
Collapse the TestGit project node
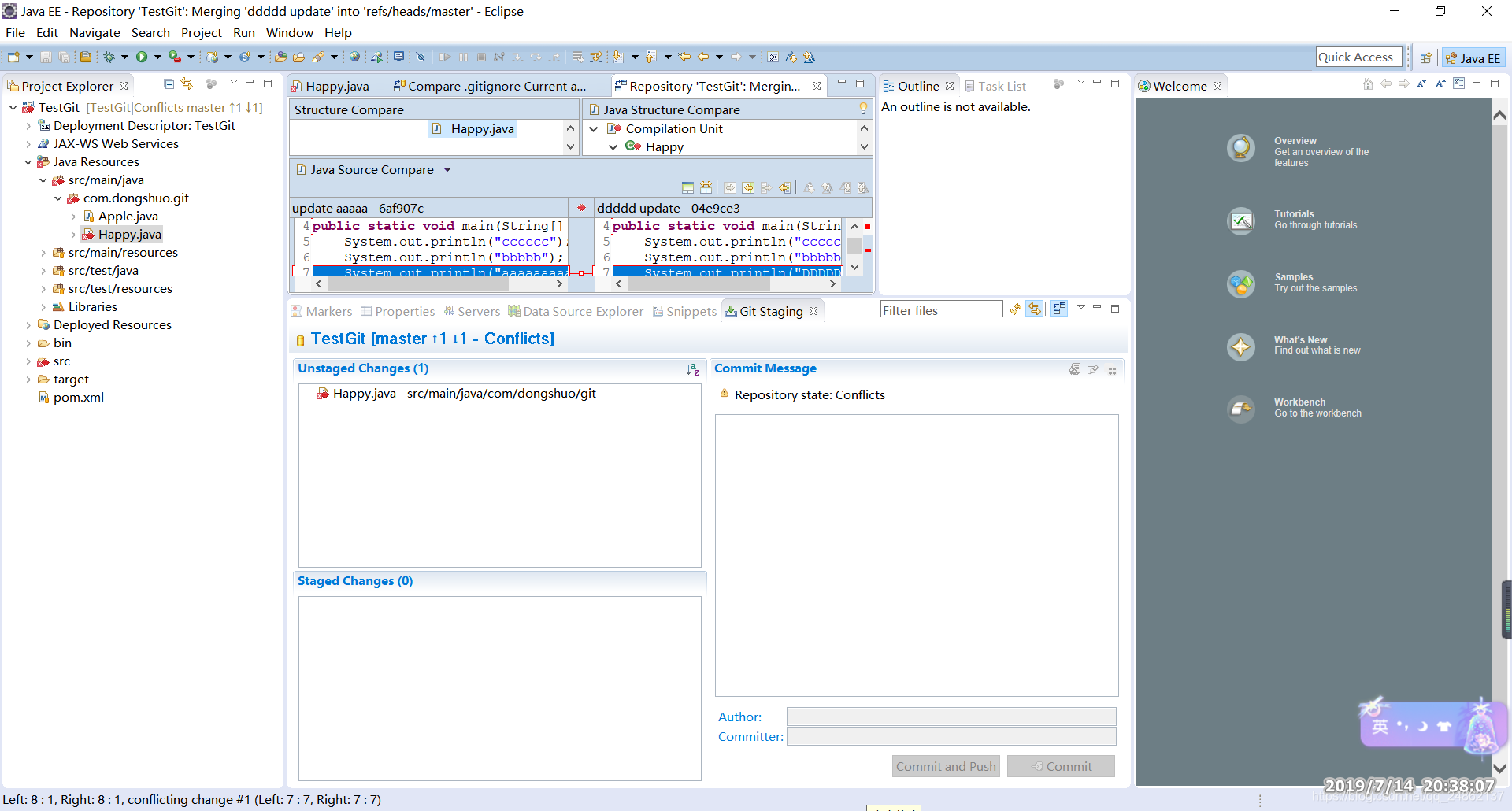coord(13,108)
